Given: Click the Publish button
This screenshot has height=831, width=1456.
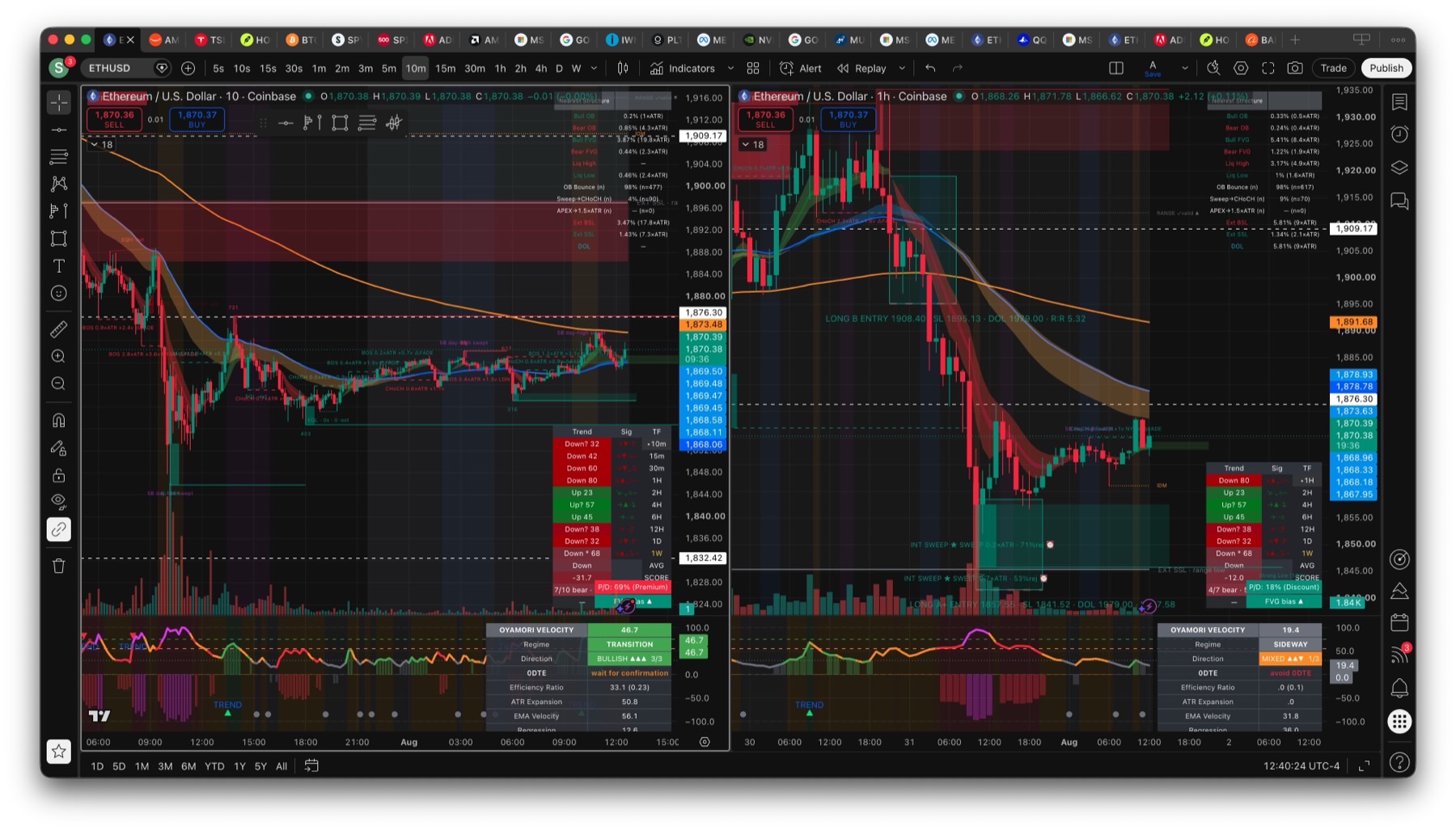Looking at the screenshot, I should pyautogui.click(x=1386, y=68).
